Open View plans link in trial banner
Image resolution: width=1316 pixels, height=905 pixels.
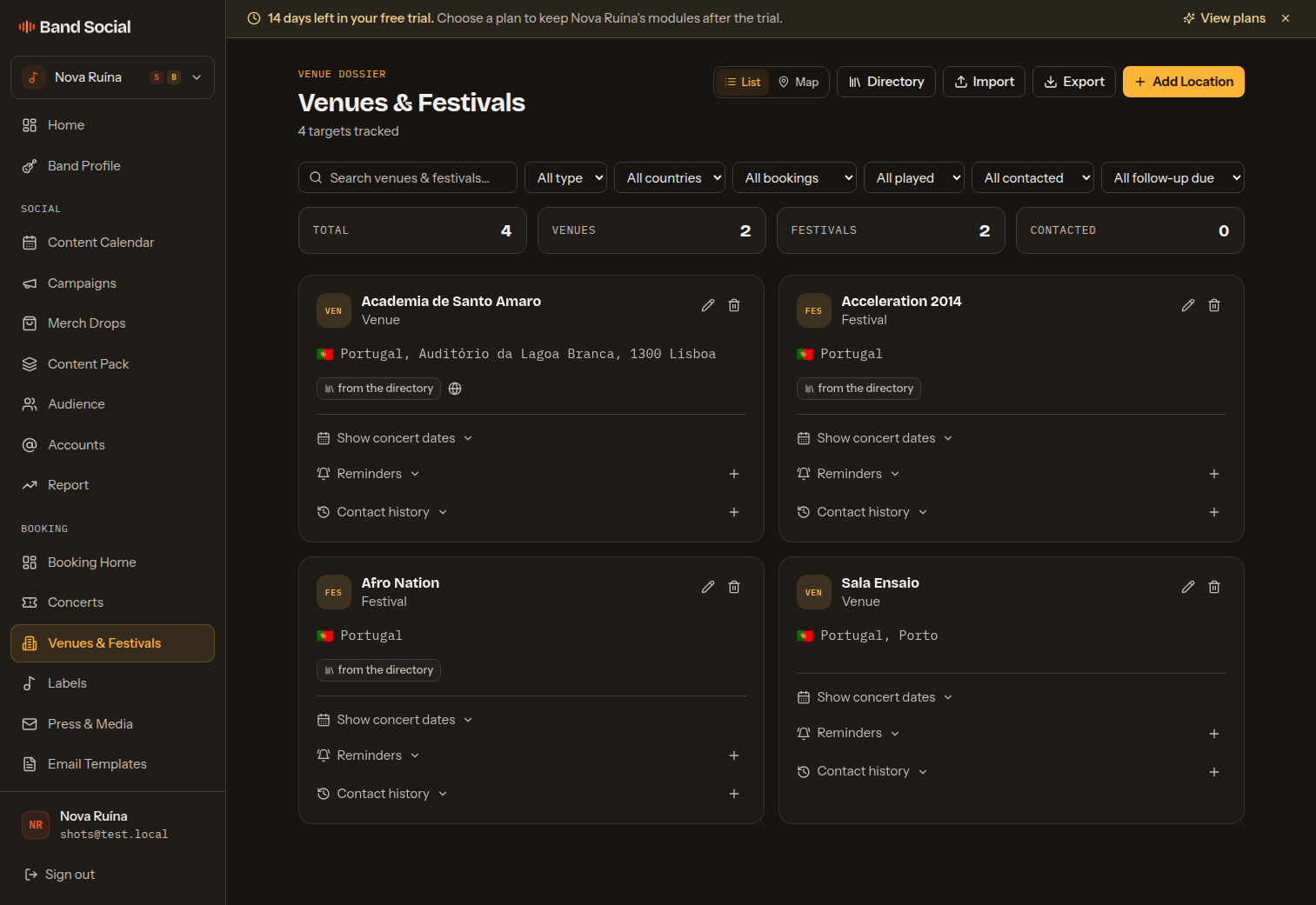click(1224, 18)
